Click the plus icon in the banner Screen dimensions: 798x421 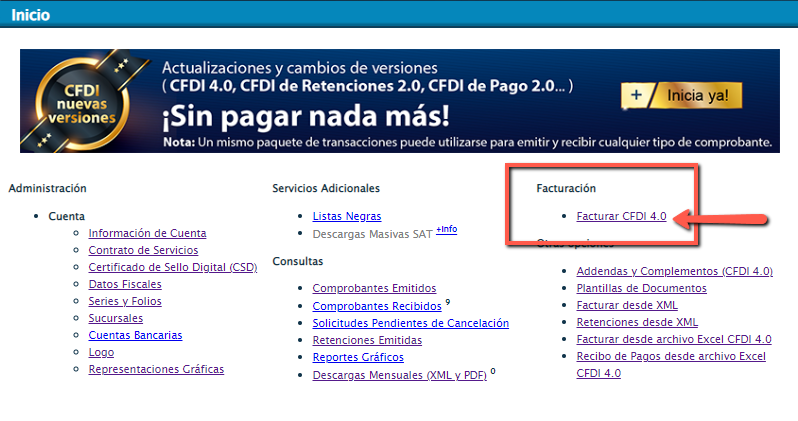click(x=636, y=95)
